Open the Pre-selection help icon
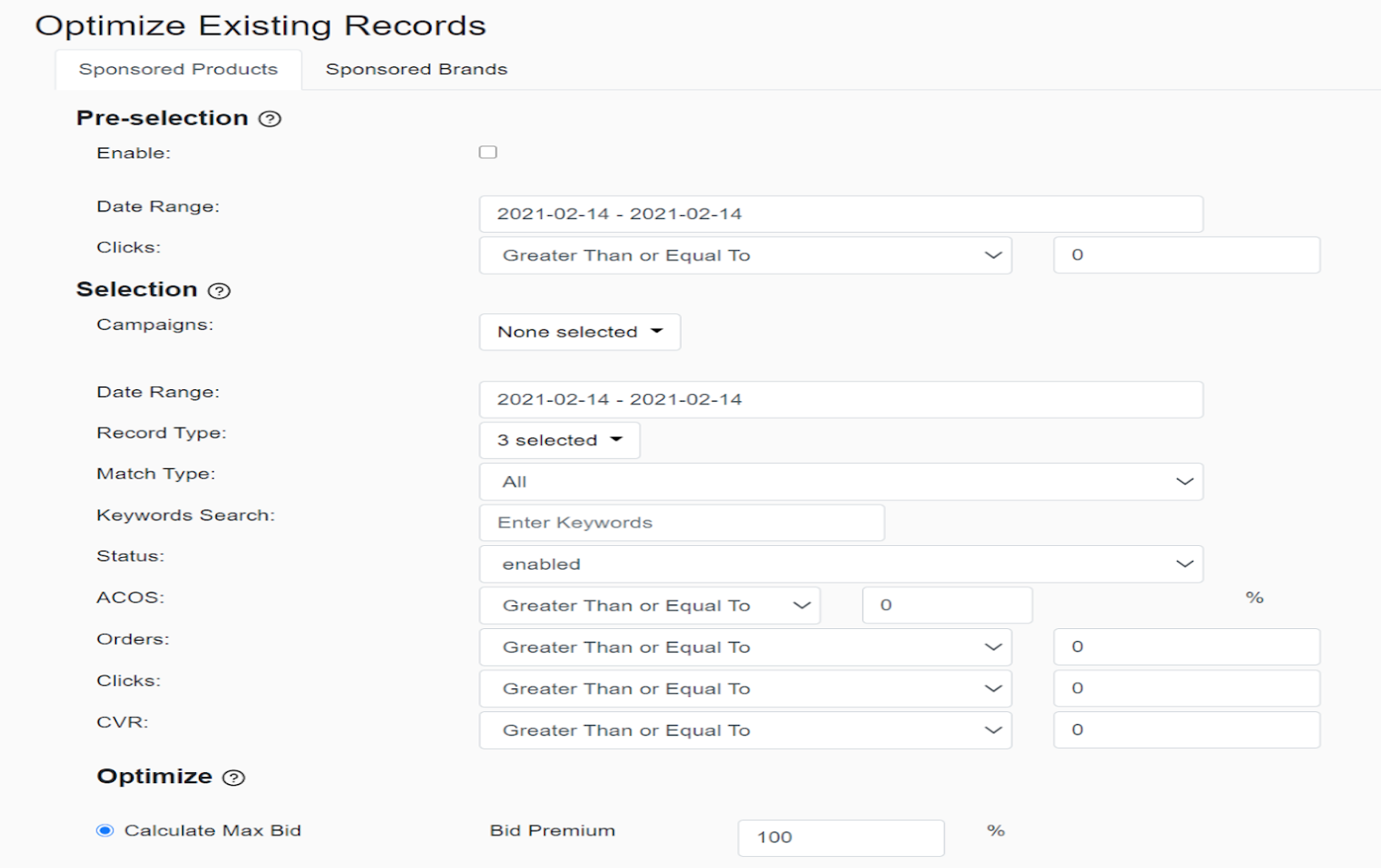 click(x=270, y=119)
